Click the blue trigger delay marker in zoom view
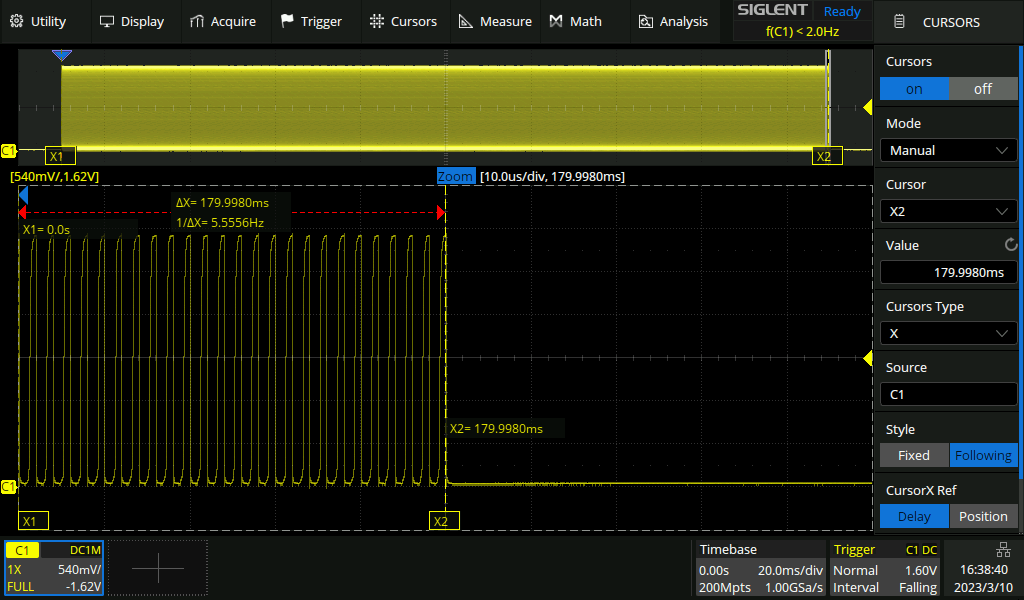This screenshot has height=600, width=1024. click(x=24, y=195)
